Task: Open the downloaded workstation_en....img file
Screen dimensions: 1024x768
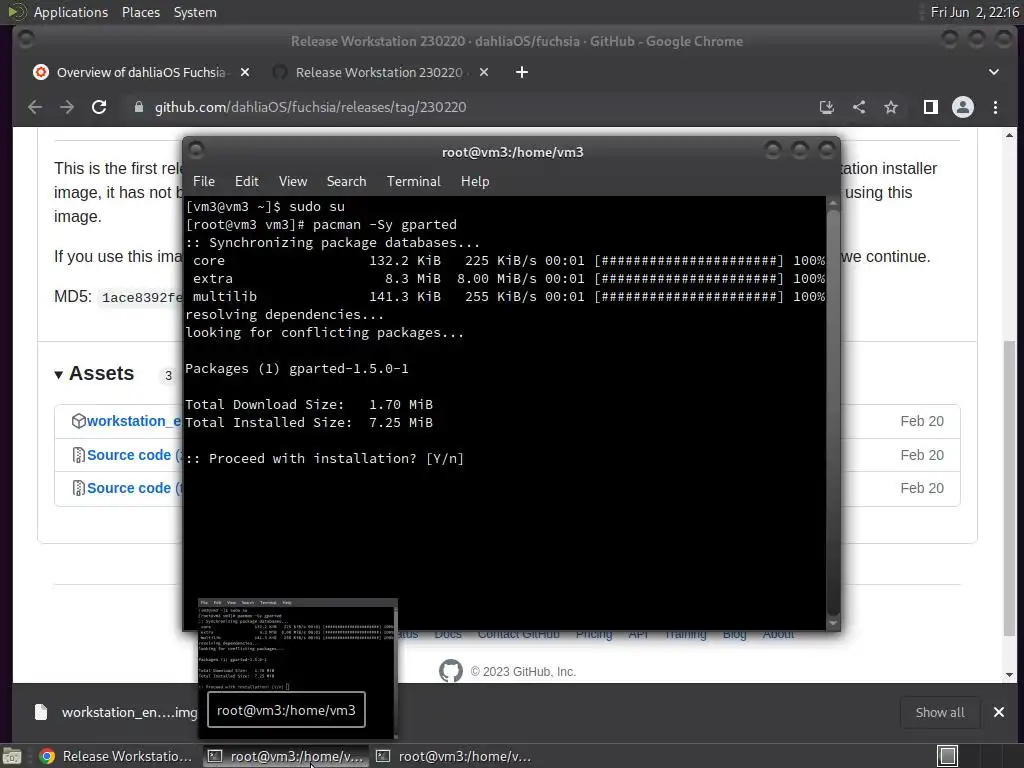Action: tap(129, 712)
